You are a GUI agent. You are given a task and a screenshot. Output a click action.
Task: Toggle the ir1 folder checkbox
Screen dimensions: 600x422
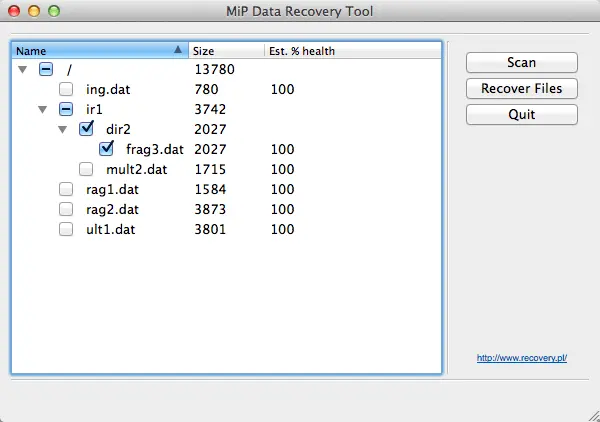(x=66, y=109)
